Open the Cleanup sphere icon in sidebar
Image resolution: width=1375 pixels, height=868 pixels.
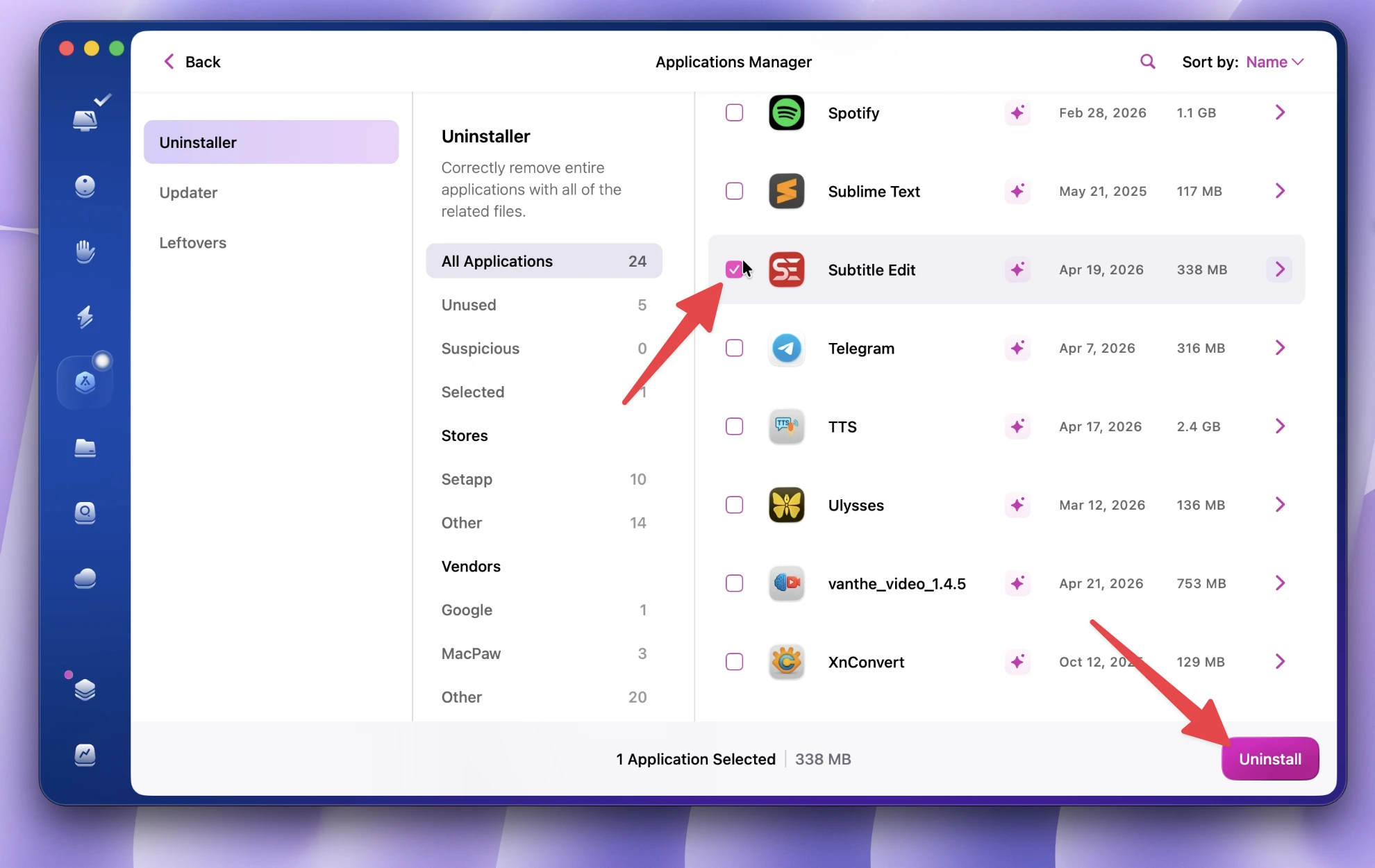click(x=85, y=186)
